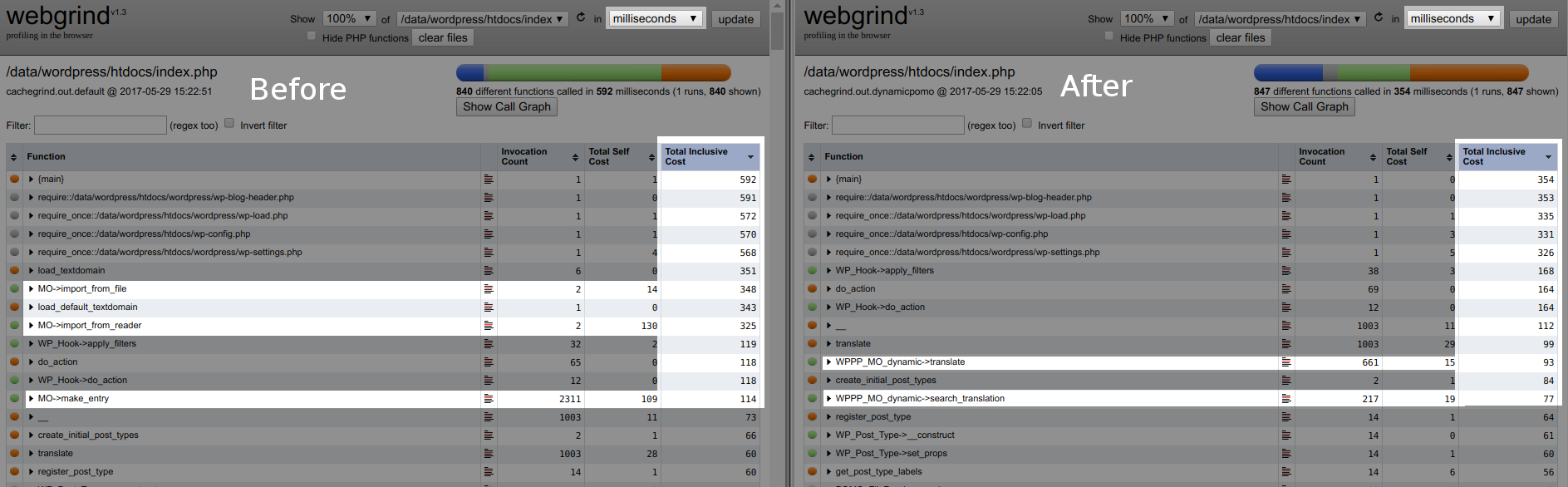This screenshot has width=1568, height=487.
Task: Expand the WPPP_MO_dynamic->search_translation row
Action: pyautogui.click(x=829, y=399)
